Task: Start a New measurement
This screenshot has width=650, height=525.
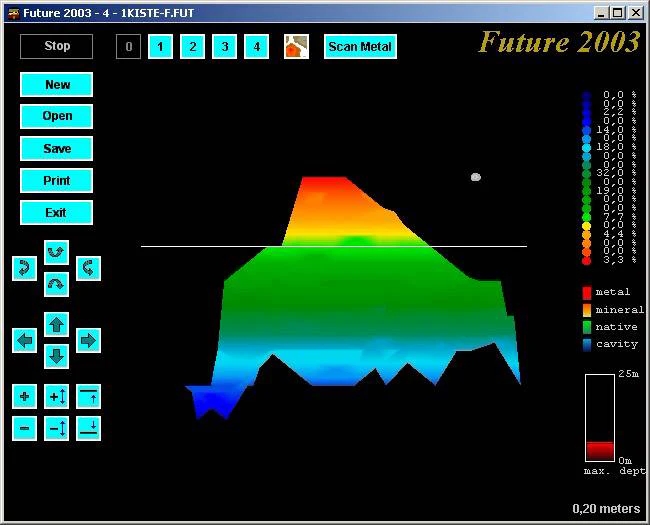Action: (x=56, y=85)
